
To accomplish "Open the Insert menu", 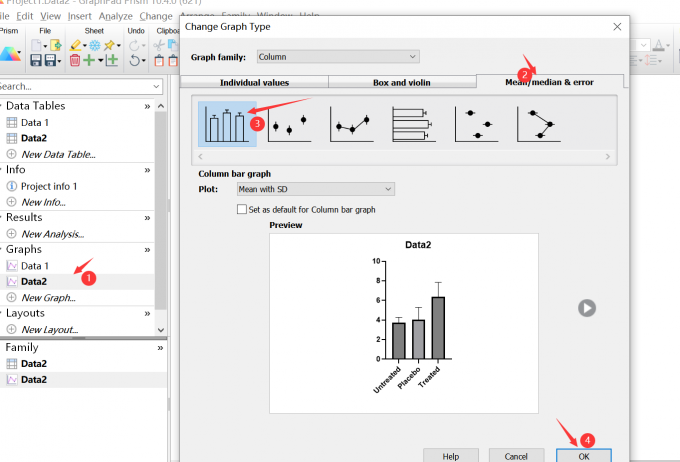I will click(x=80, y=16).
